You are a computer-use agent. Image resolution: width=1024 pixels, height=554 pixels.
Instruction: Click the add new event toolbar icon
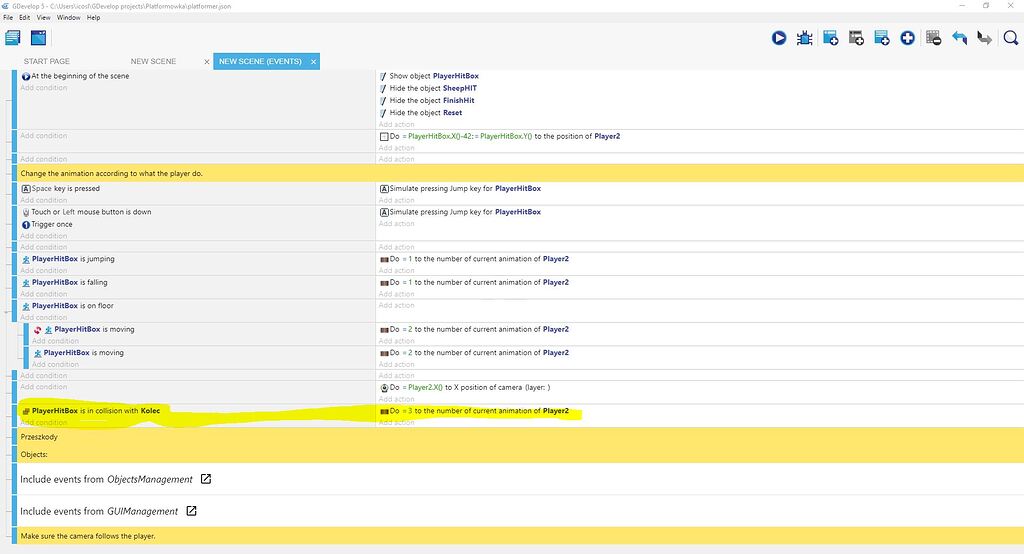click(830, 38)
